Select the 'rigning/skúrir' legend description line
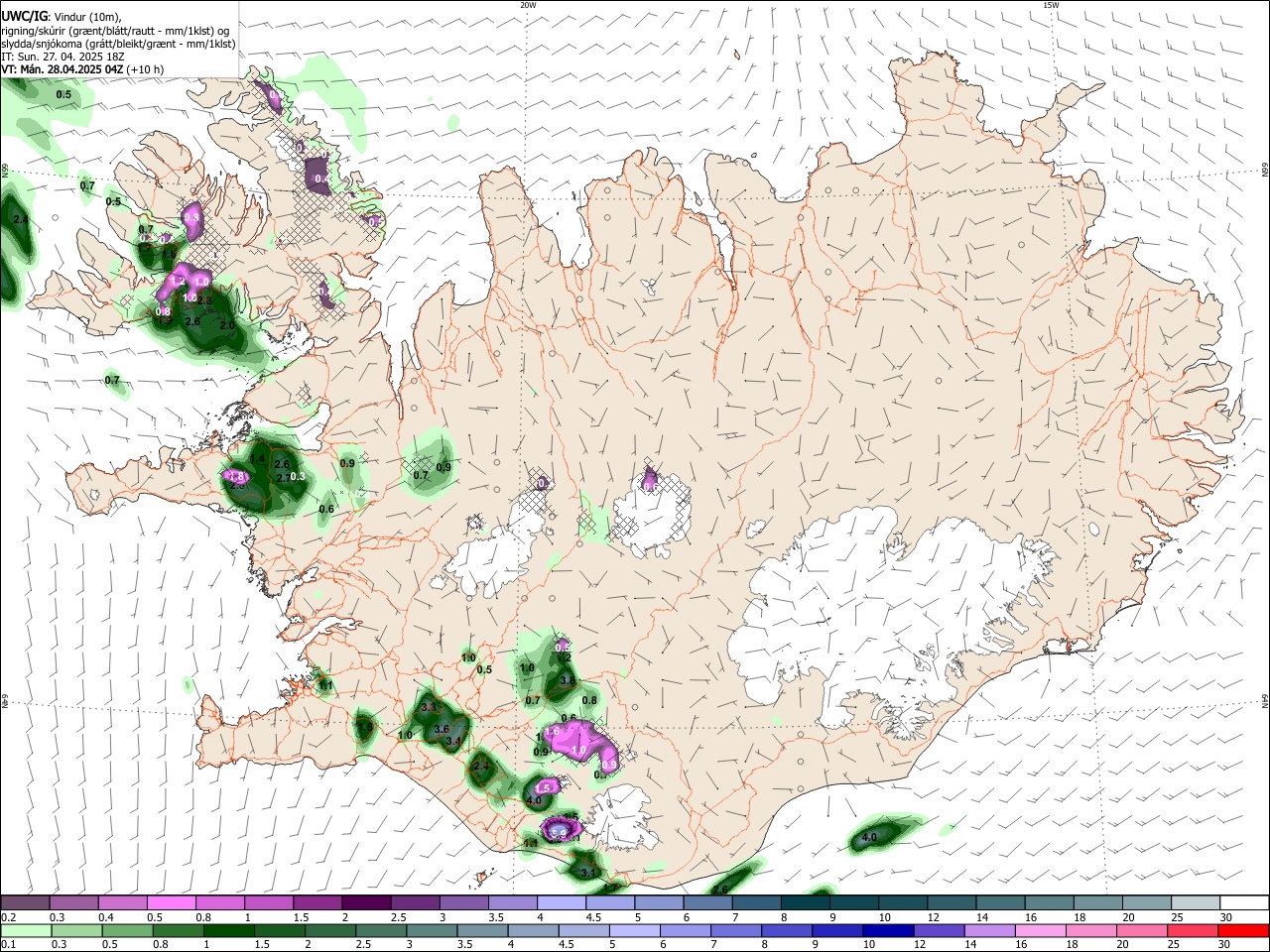 (115, 31)
